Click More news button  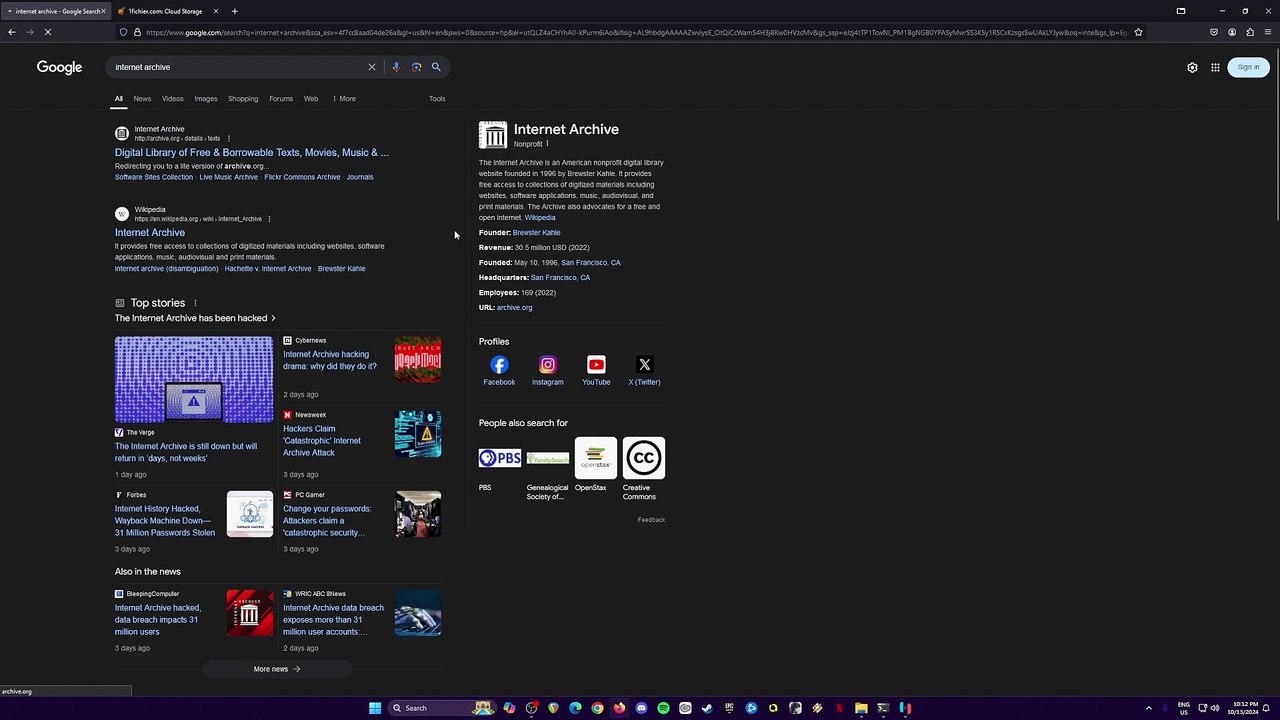(277, 669)
